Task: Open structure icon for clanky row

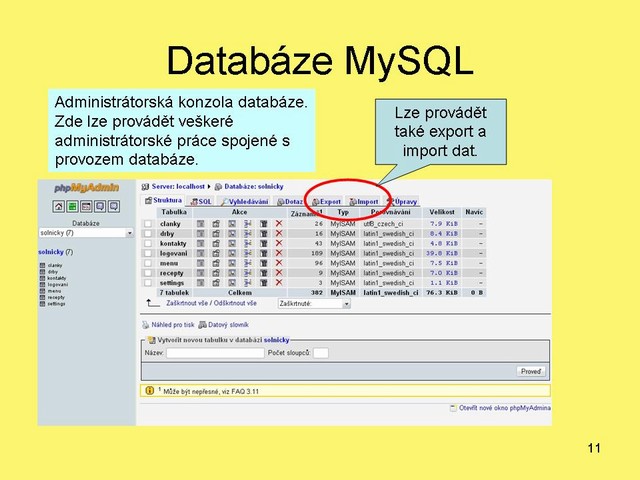Action: pyautogui.click(x=216, y=224)
